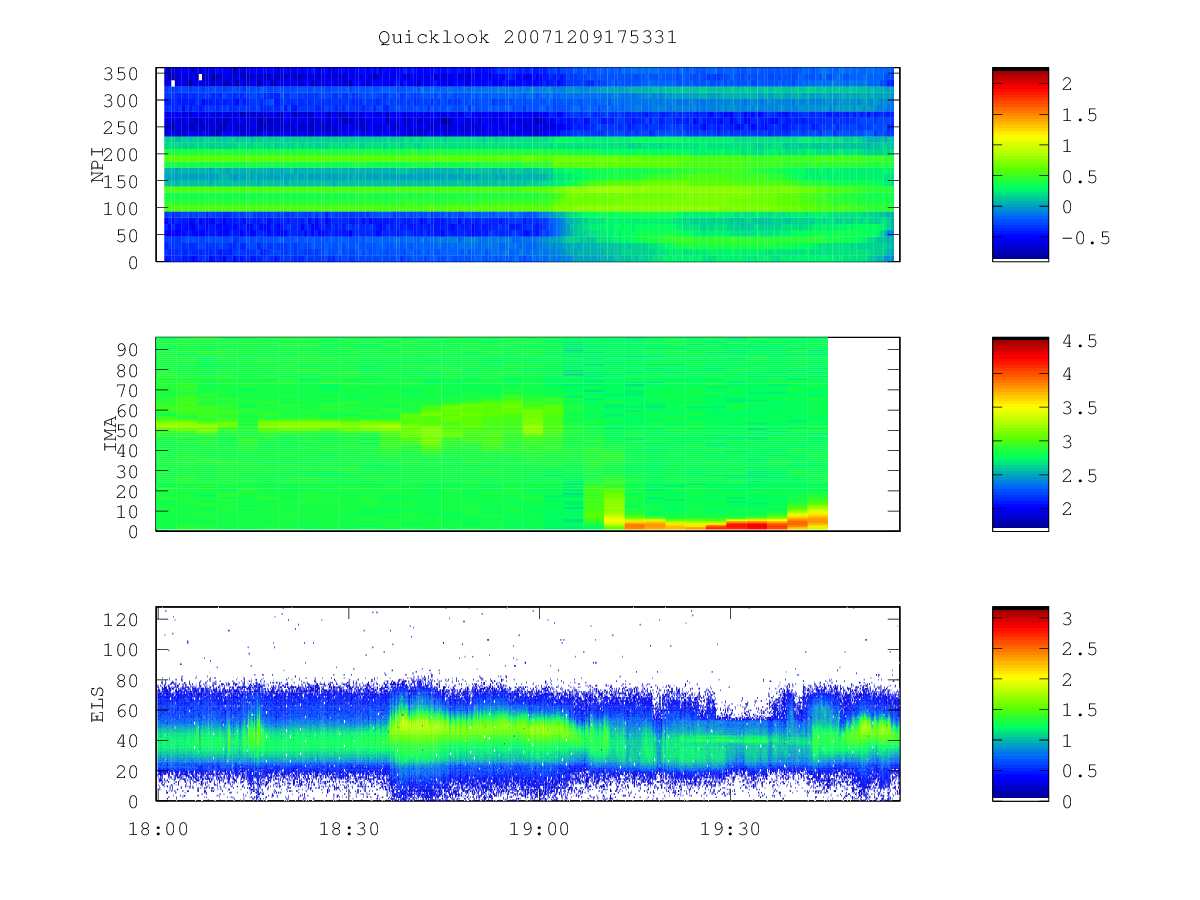Click the -0.5 label on NPI colorbar
Viewport: 1200px width, 900px height.
(1081, 238)
